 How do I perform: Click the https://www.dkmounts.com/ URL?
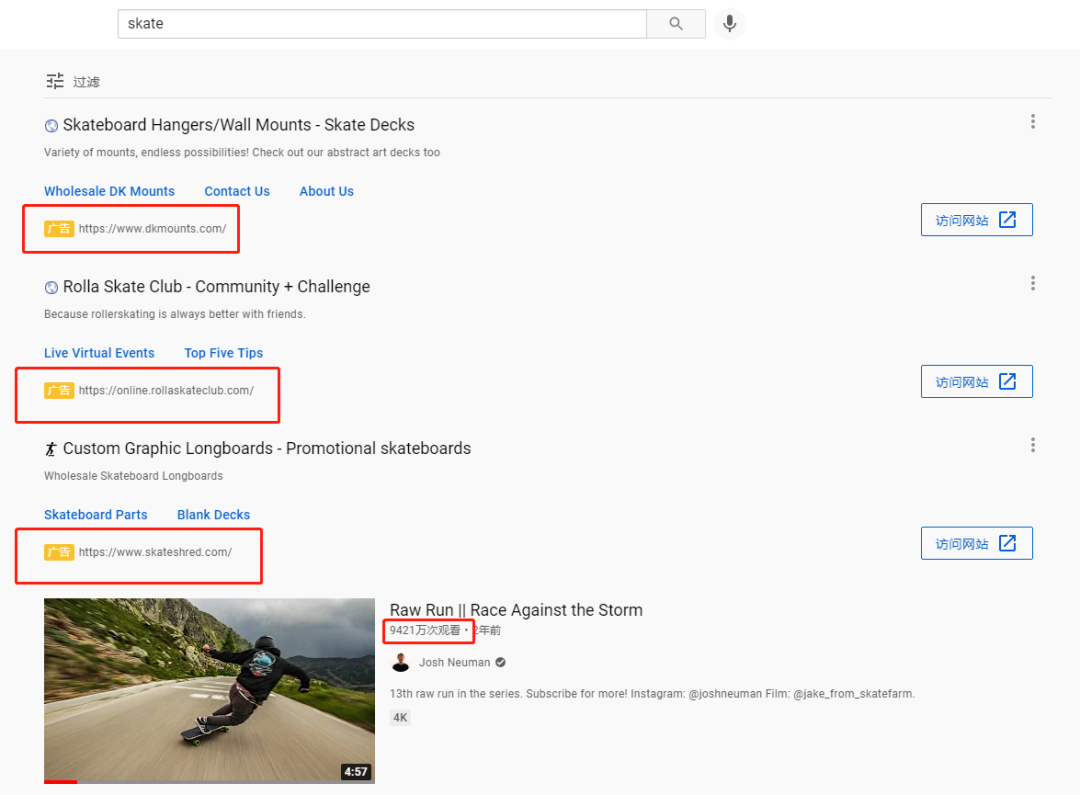click(x=152, y=229)
